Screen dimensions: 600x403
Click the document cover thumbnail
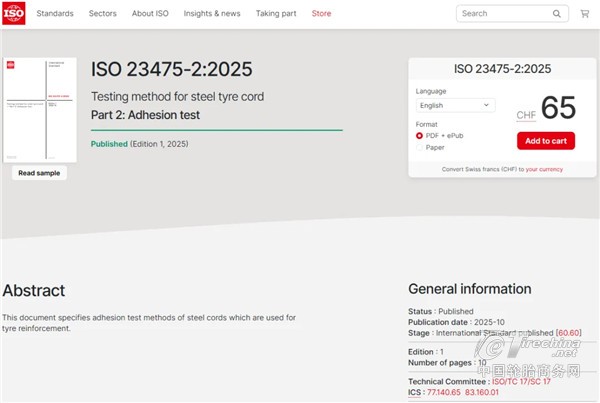40,110
